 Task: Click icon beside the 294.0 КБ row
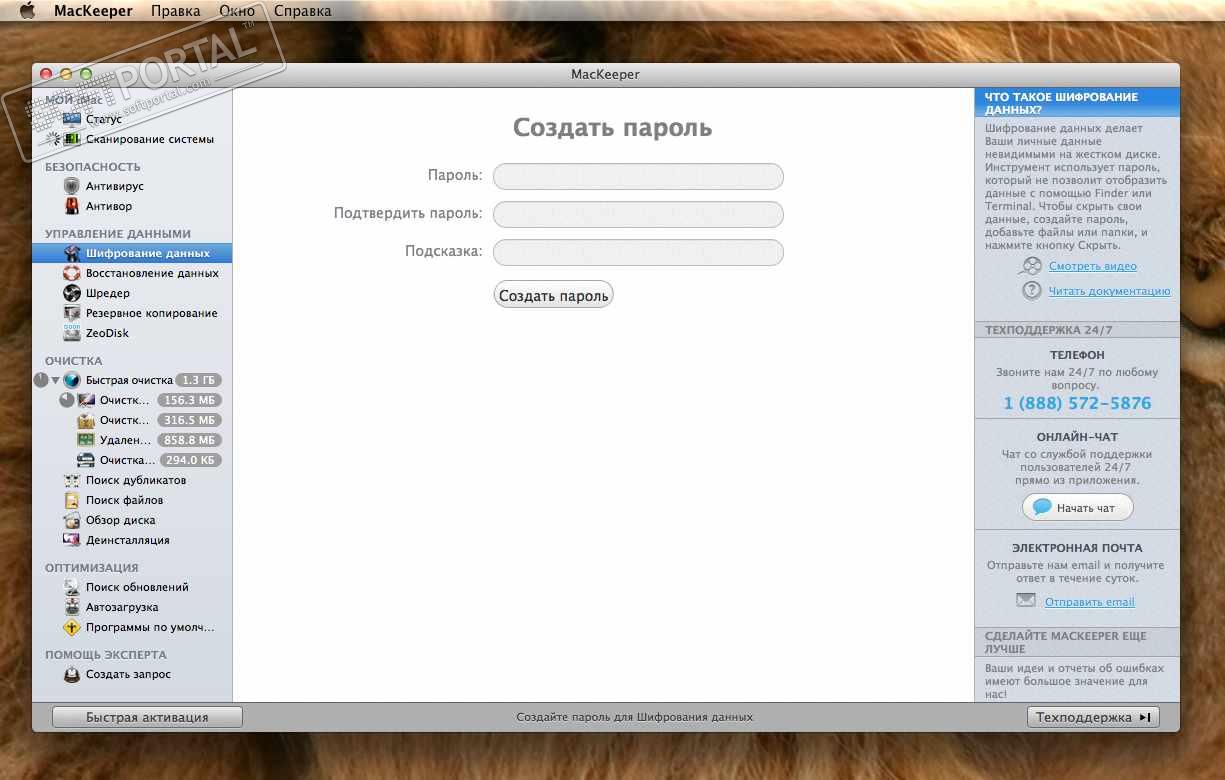(x=86, y=460)
